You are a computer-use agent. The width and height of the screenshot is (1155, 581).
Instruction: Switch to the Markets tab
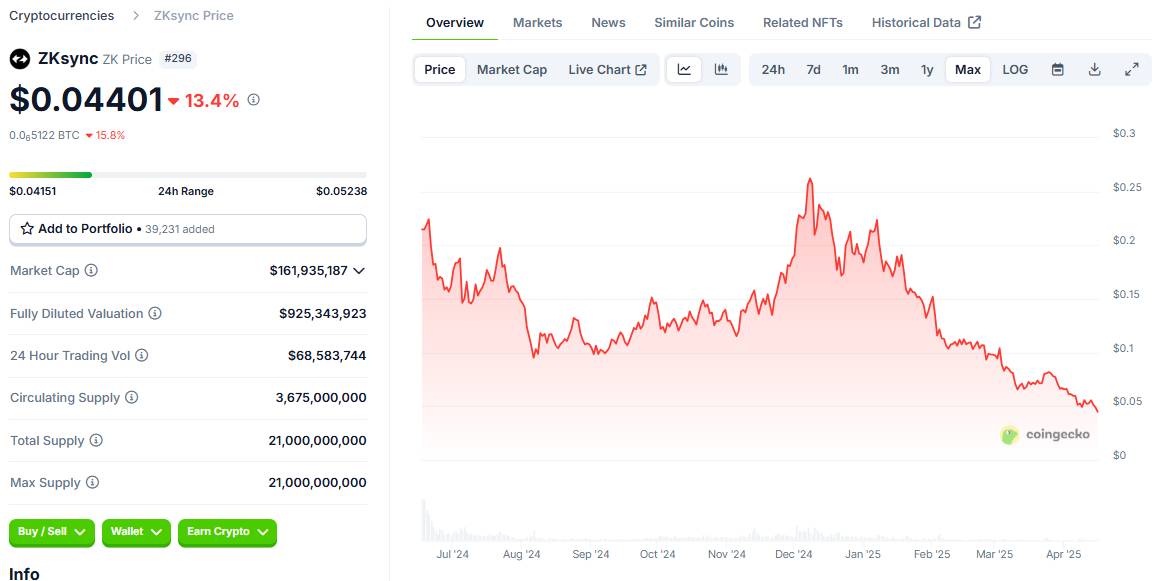point(538,23)
